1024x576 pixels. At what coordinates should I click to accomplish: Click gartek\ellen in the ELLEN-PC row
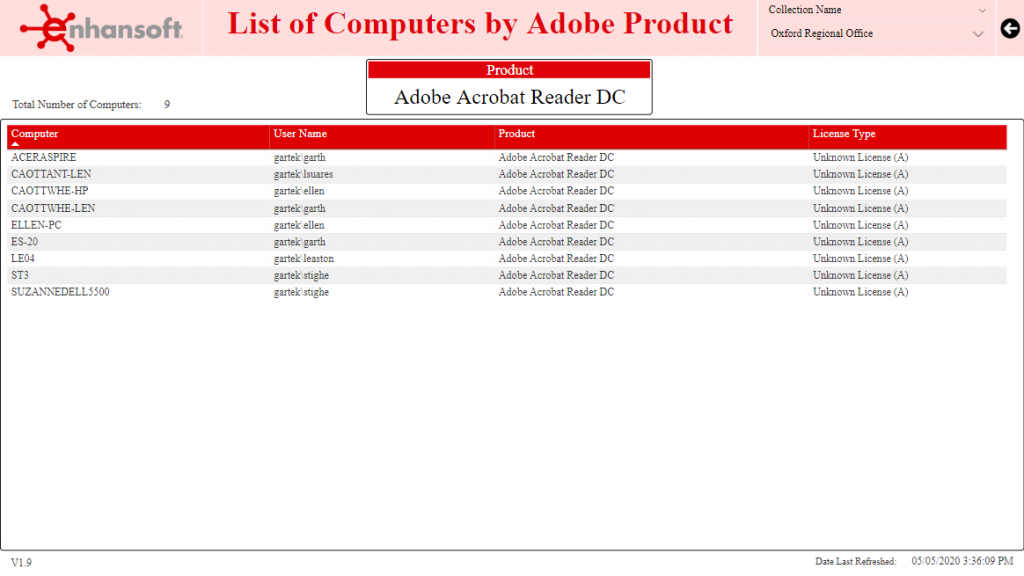(298, 225)
